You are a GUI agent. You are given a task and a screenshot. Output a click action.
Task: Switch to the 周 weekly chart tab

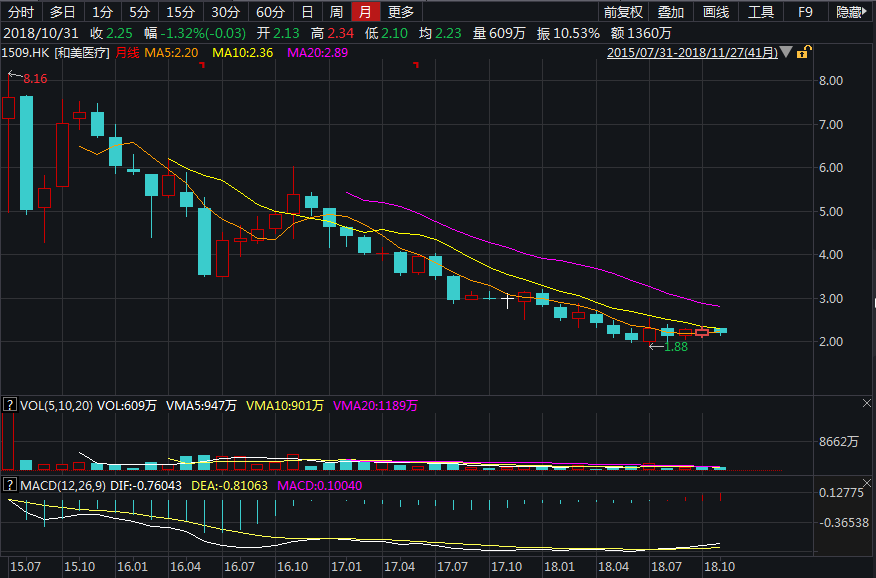tap(337, 12)
